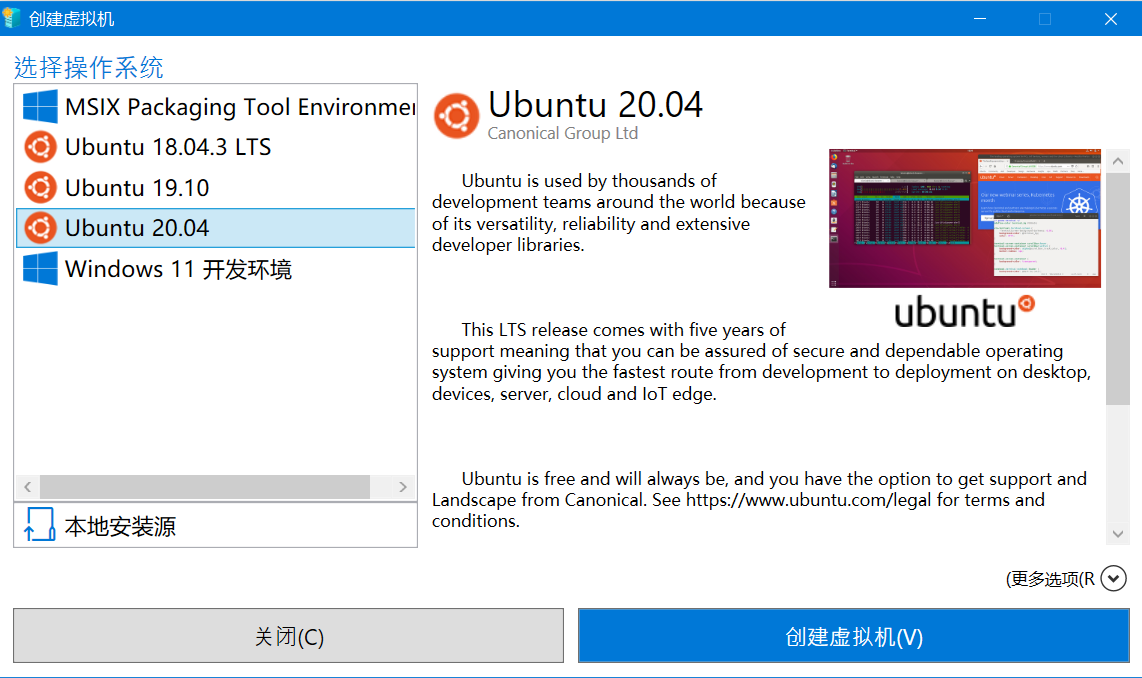Click the Windows icon for Windows 11 开发环境
The height and width of the screenshot is (678, 1142).
(38, 268)
